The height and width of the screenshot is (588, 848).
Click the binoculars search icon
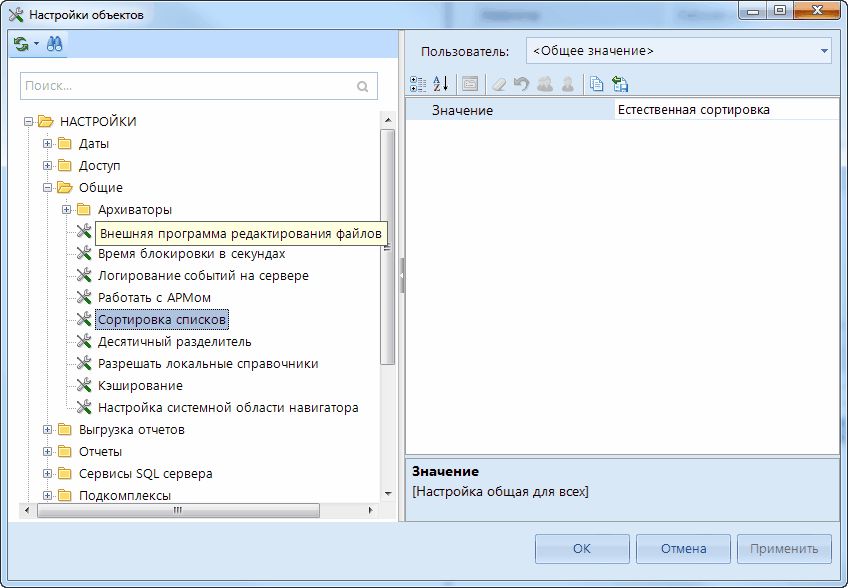(54, 44)
